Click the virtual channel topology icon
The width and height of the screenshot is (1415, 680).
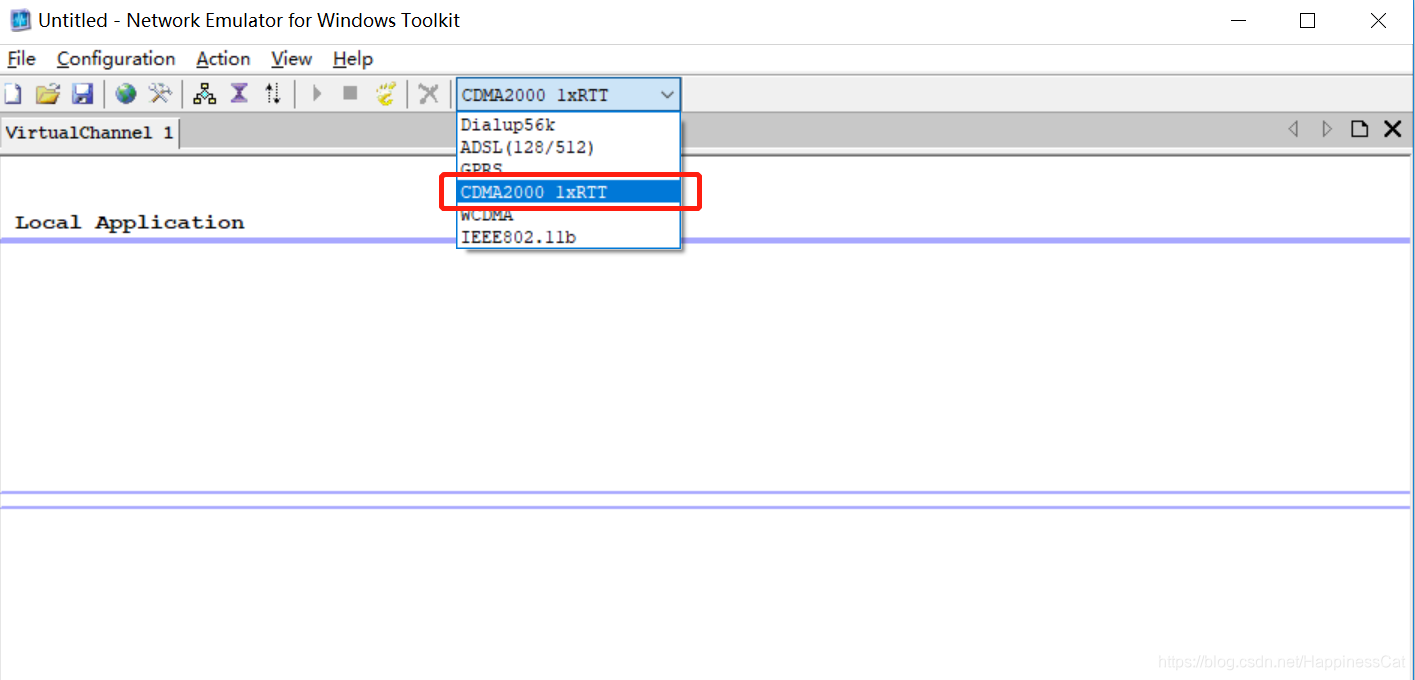tap(204, 92)
